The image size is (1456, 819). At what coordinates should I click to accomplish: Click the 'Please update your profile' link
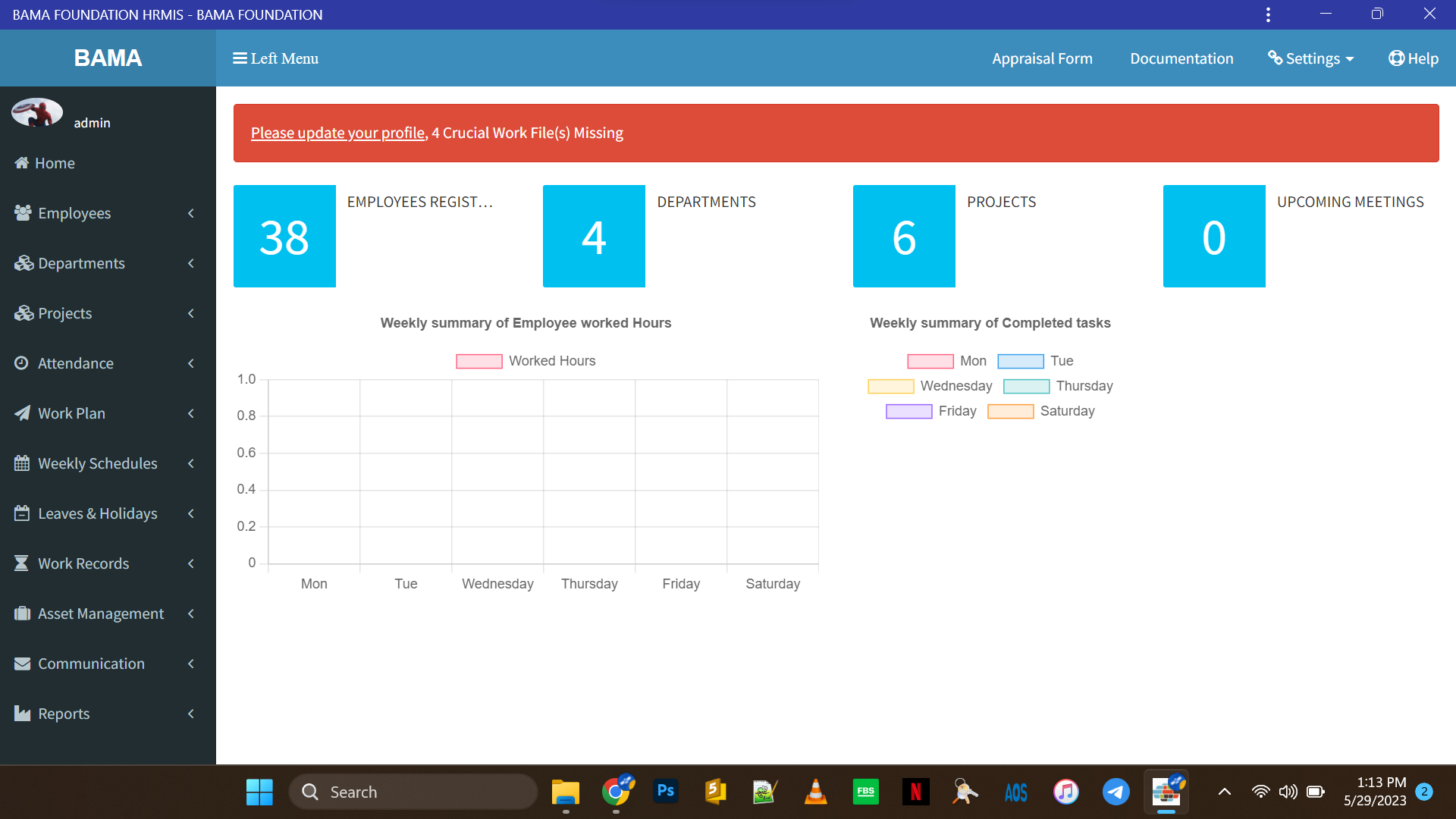[x=337, y=133]
